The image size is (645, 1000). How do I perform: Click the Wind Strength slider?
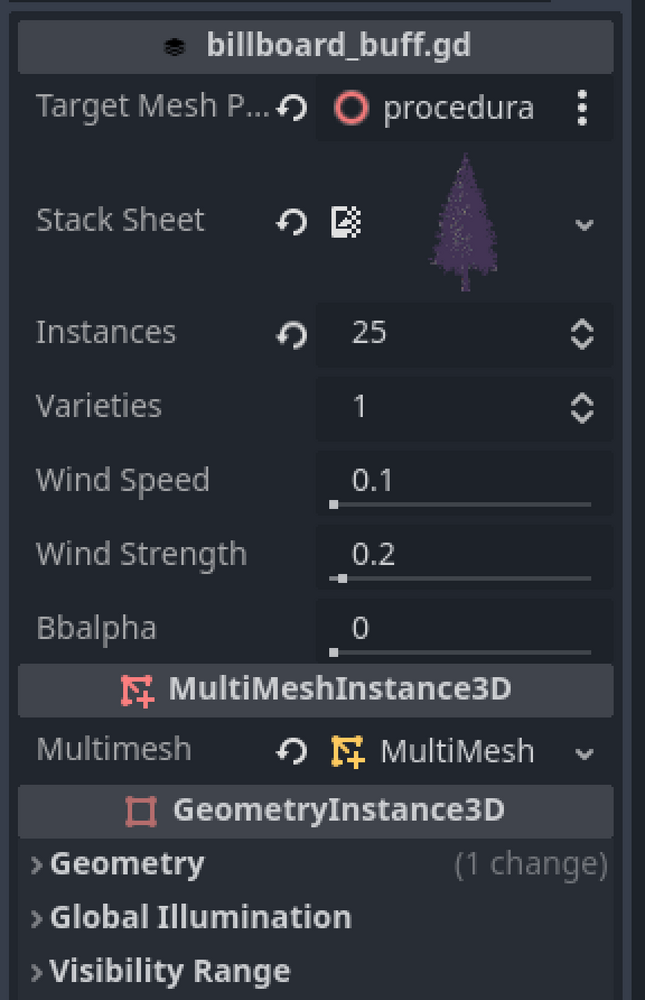[x=461, y=578]
